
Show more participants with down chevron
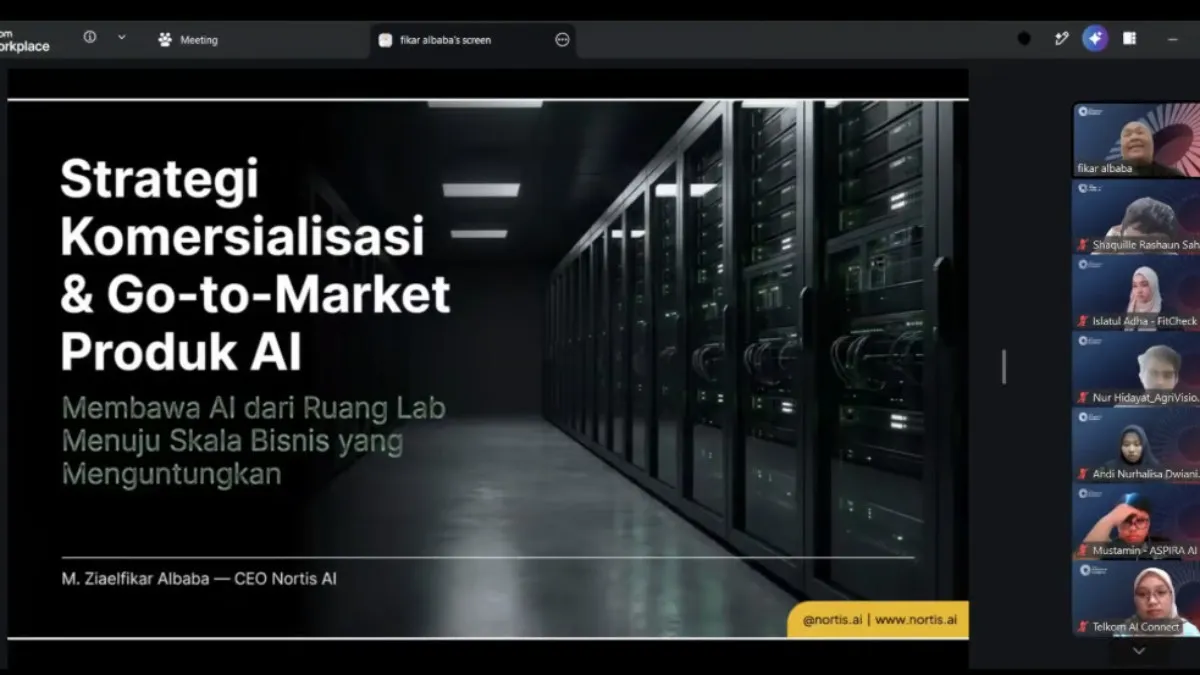point(1138,651)
